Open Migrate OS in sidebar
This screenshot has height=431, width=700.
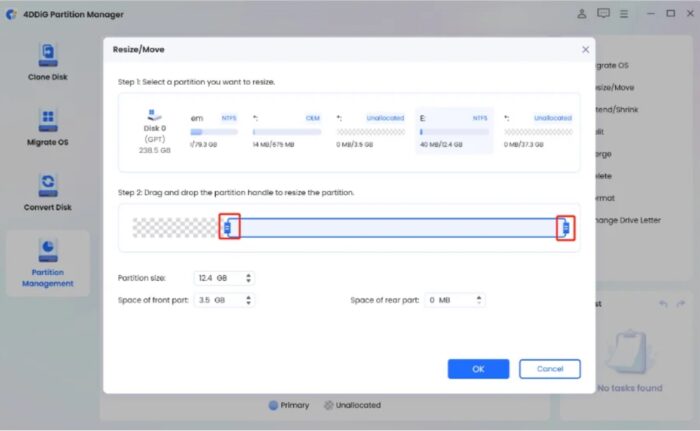coord(48,127)
